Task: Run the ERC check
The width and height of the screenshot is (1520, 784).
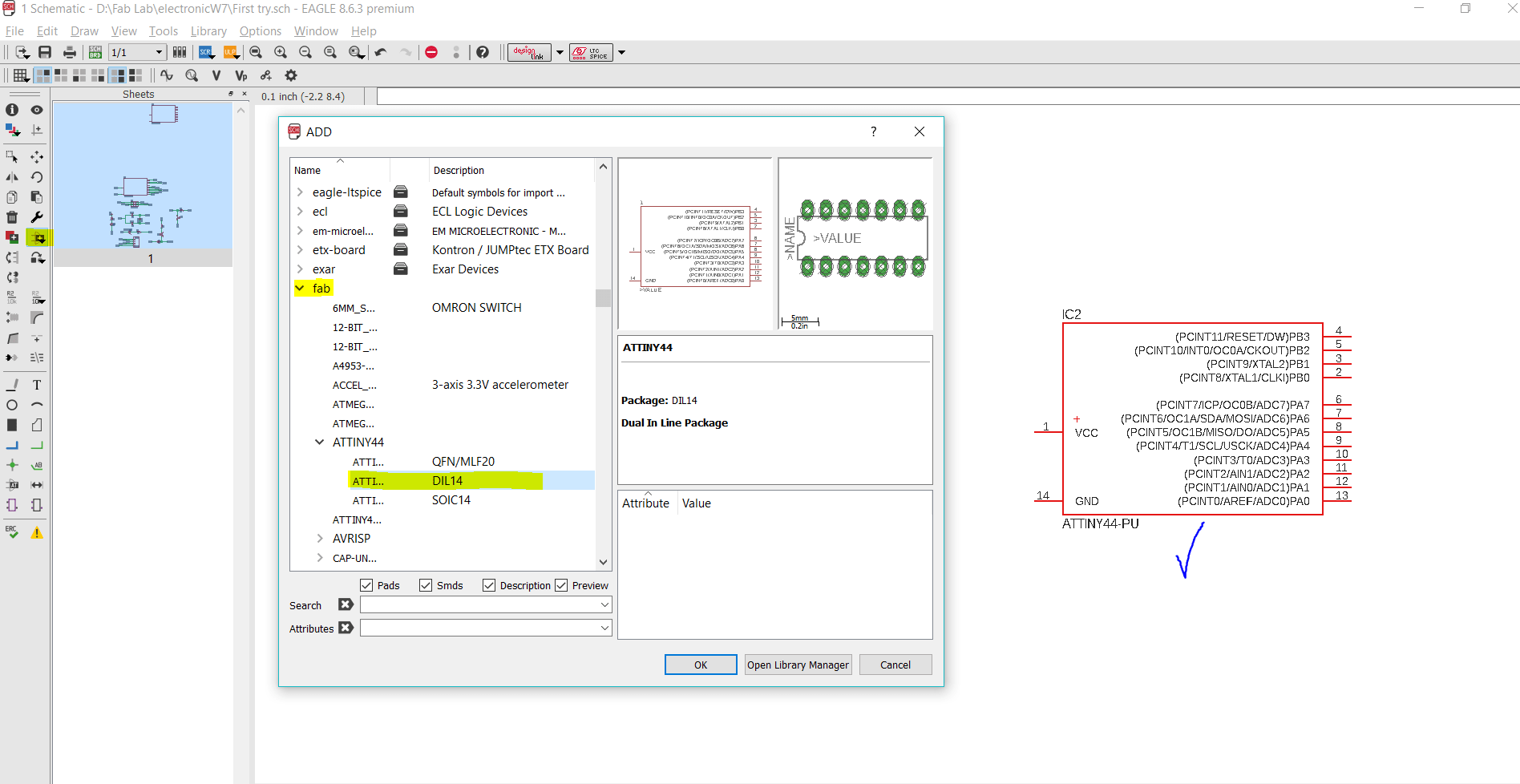Action: click(12, 532)
